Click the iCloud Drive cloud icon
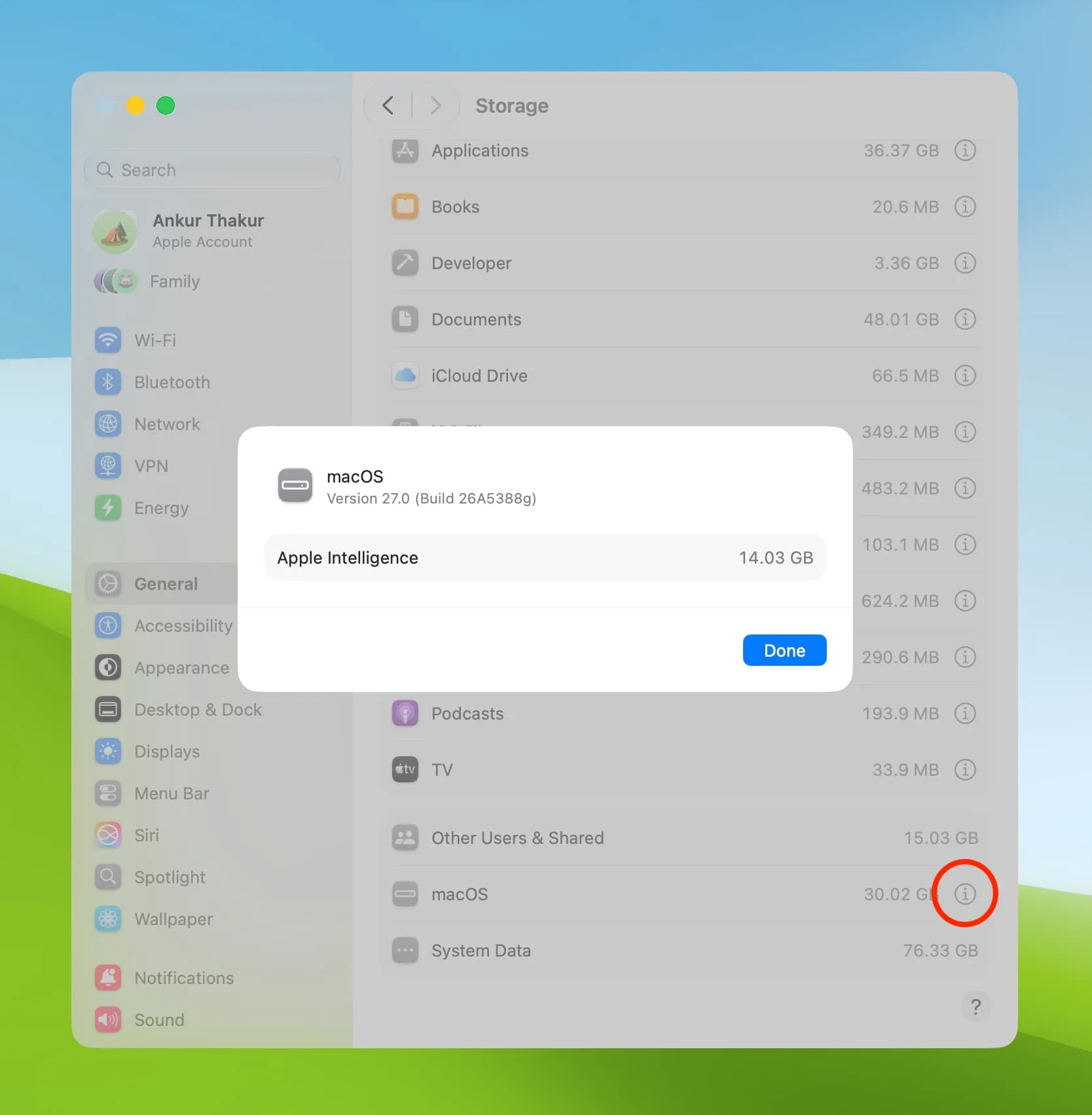1092x1115 pixels. point(405,376)
